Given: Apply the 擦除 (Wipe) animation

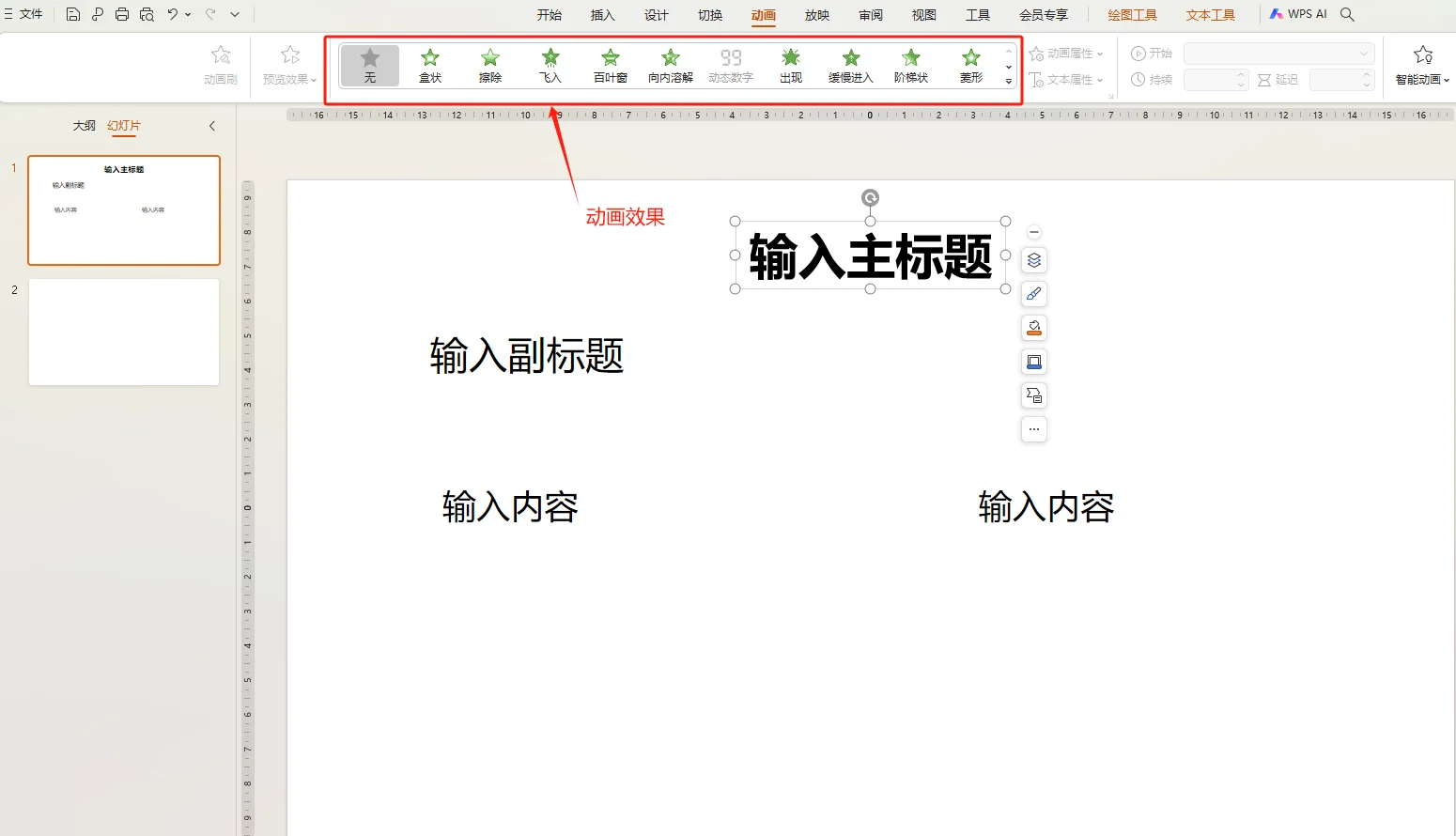Looking at the screenshot, I should tap(489, 64).
